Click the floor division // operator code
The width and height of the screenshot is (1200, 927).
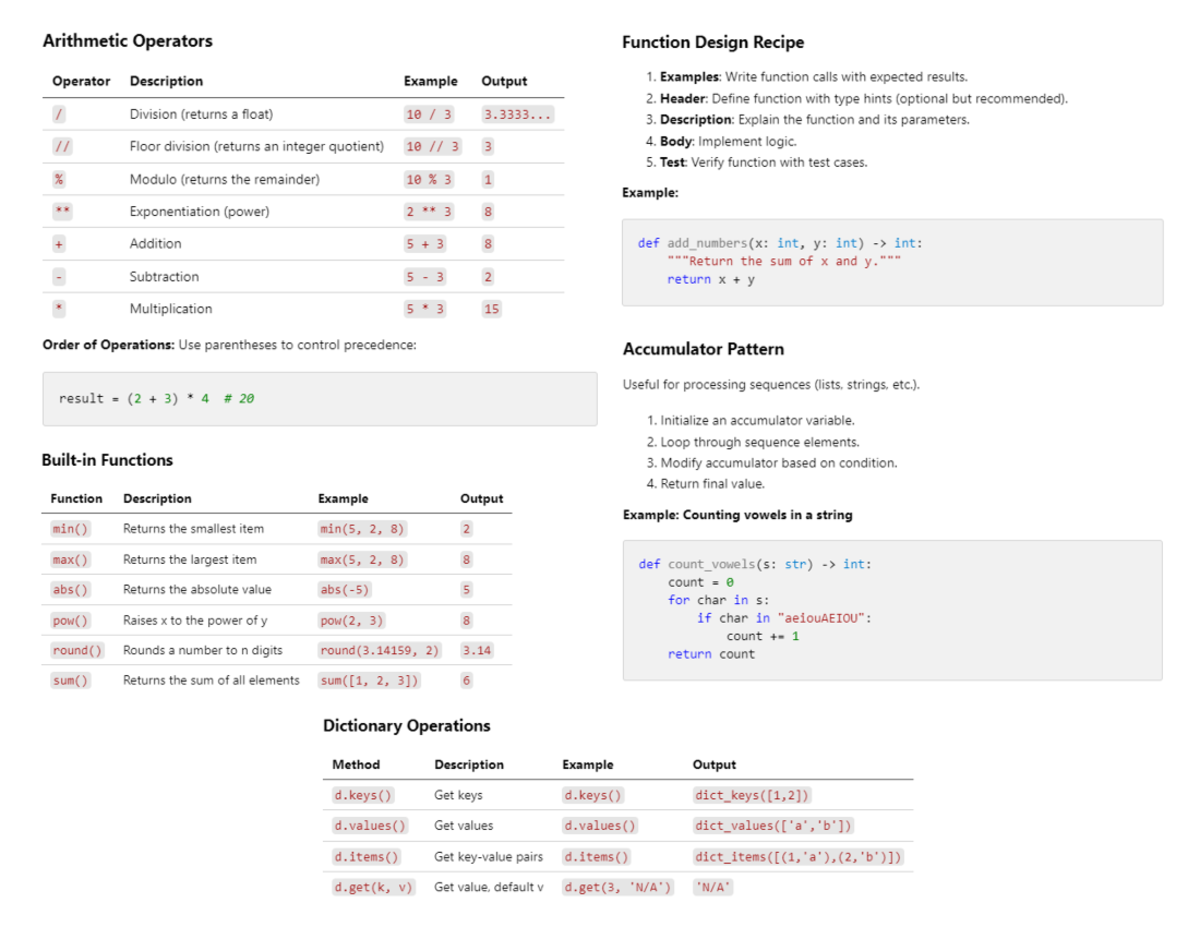coord(60,147)
